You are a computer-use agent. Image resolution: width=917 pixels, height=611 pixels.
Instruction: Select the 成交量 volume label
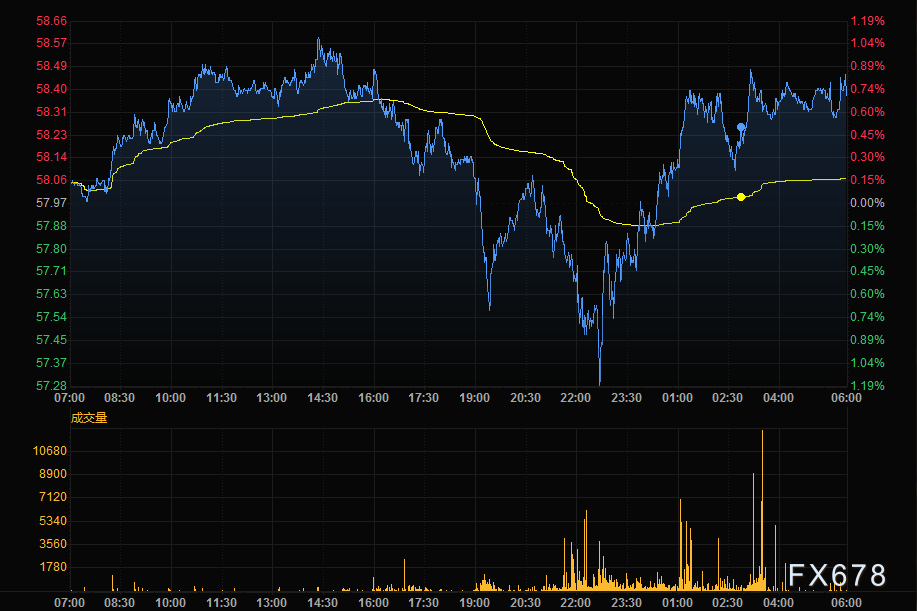pyautogui.click(x=88, y=418)
